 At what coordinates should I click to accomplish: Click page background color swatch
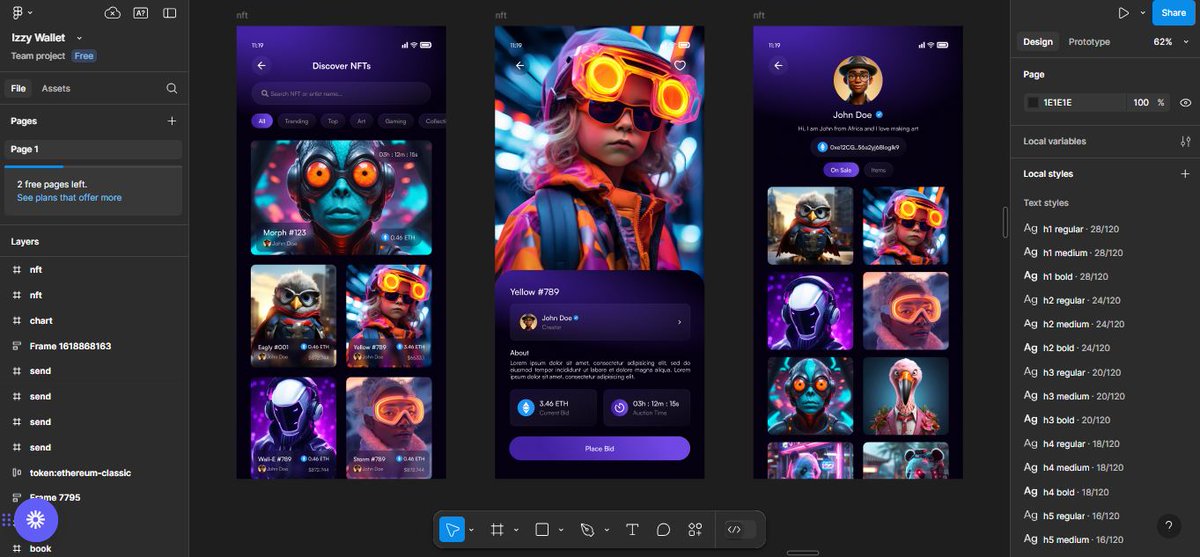pos(1033,102)
